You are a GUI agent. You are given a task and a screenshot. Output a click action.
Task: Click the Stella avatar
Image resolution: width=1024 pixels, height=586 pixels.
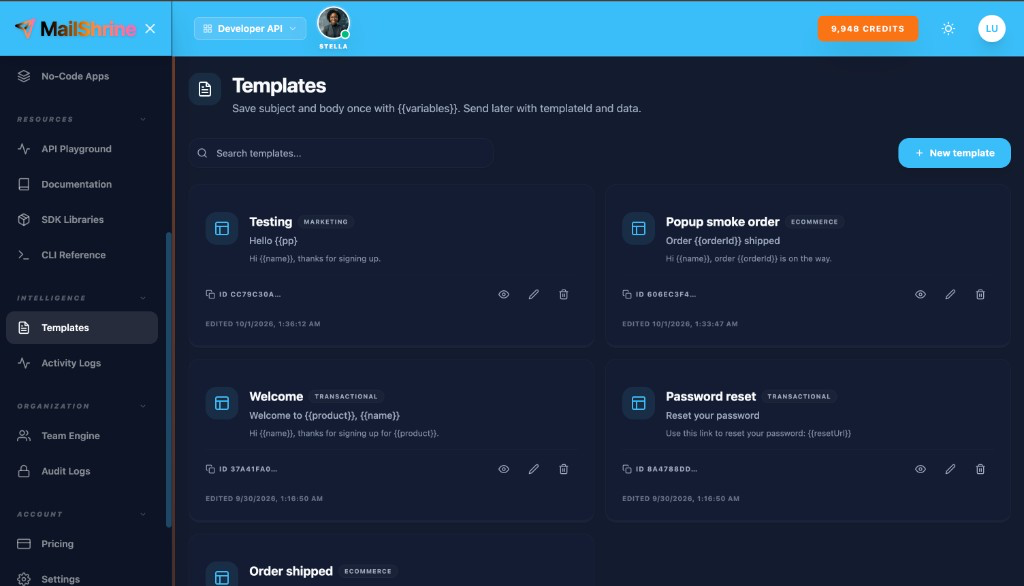(333, 24)
